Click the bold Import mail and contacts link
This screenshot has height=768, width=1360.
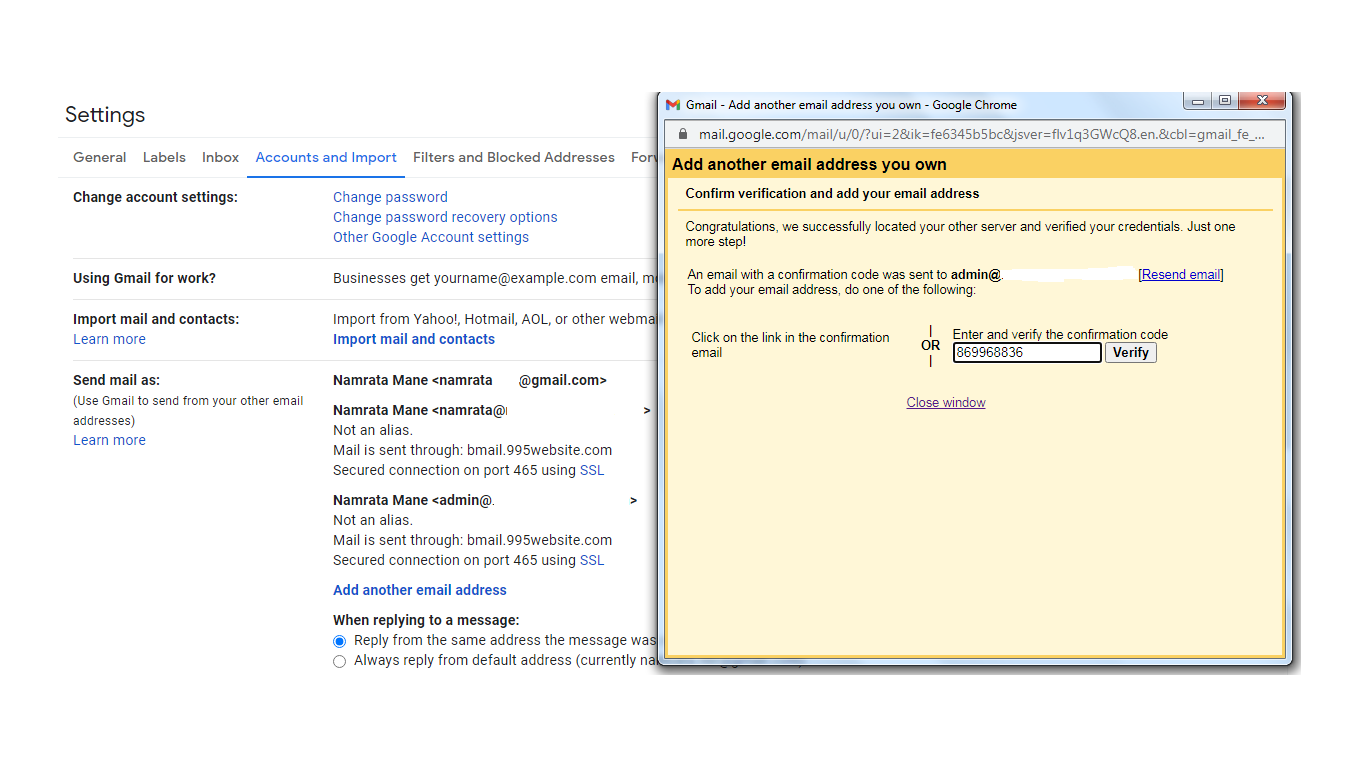click(x=414, y=339)
